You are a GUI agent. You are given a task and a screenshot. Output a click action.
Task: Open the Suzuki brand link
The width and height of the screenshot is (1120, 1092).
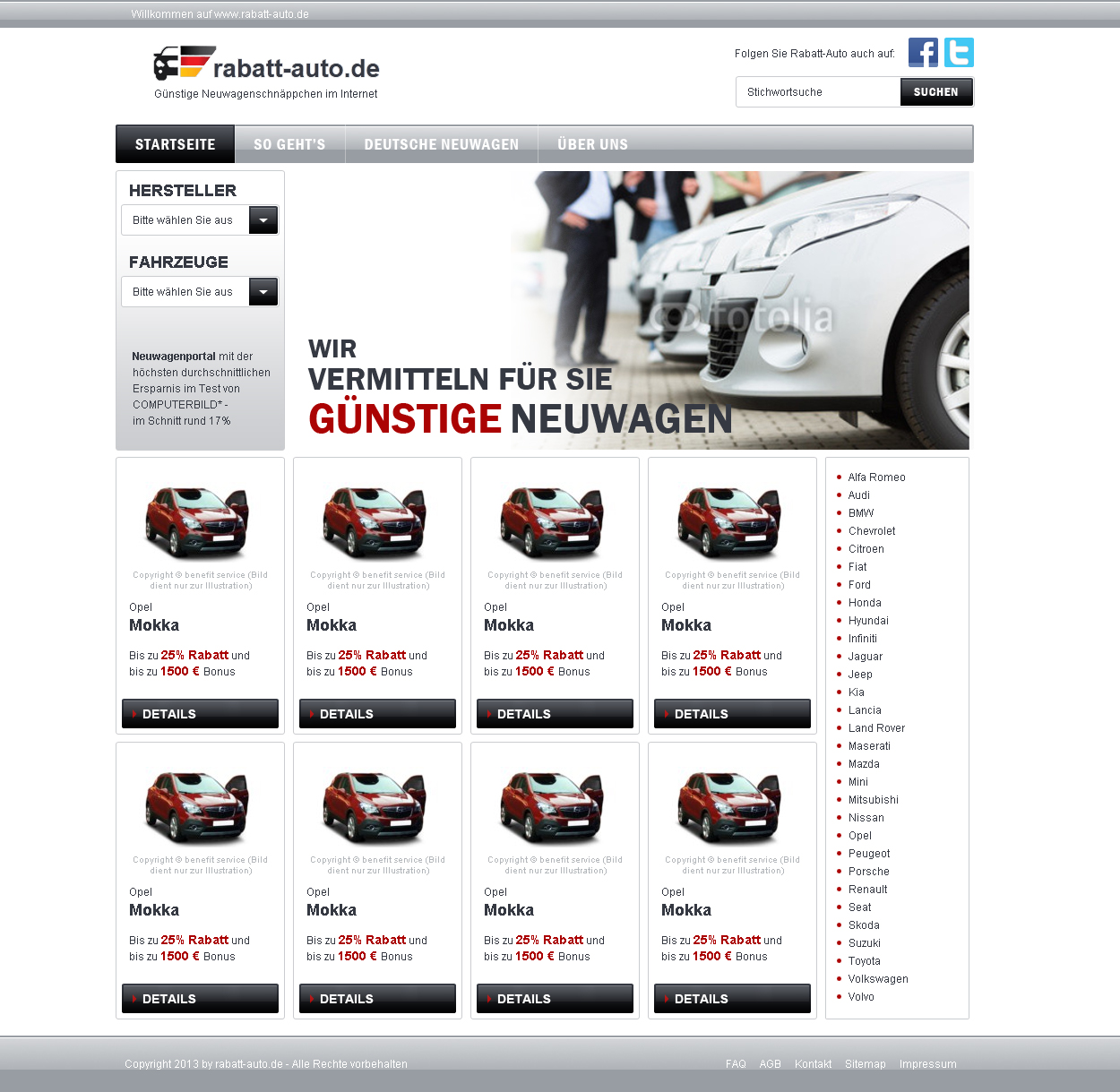[865, 943]
